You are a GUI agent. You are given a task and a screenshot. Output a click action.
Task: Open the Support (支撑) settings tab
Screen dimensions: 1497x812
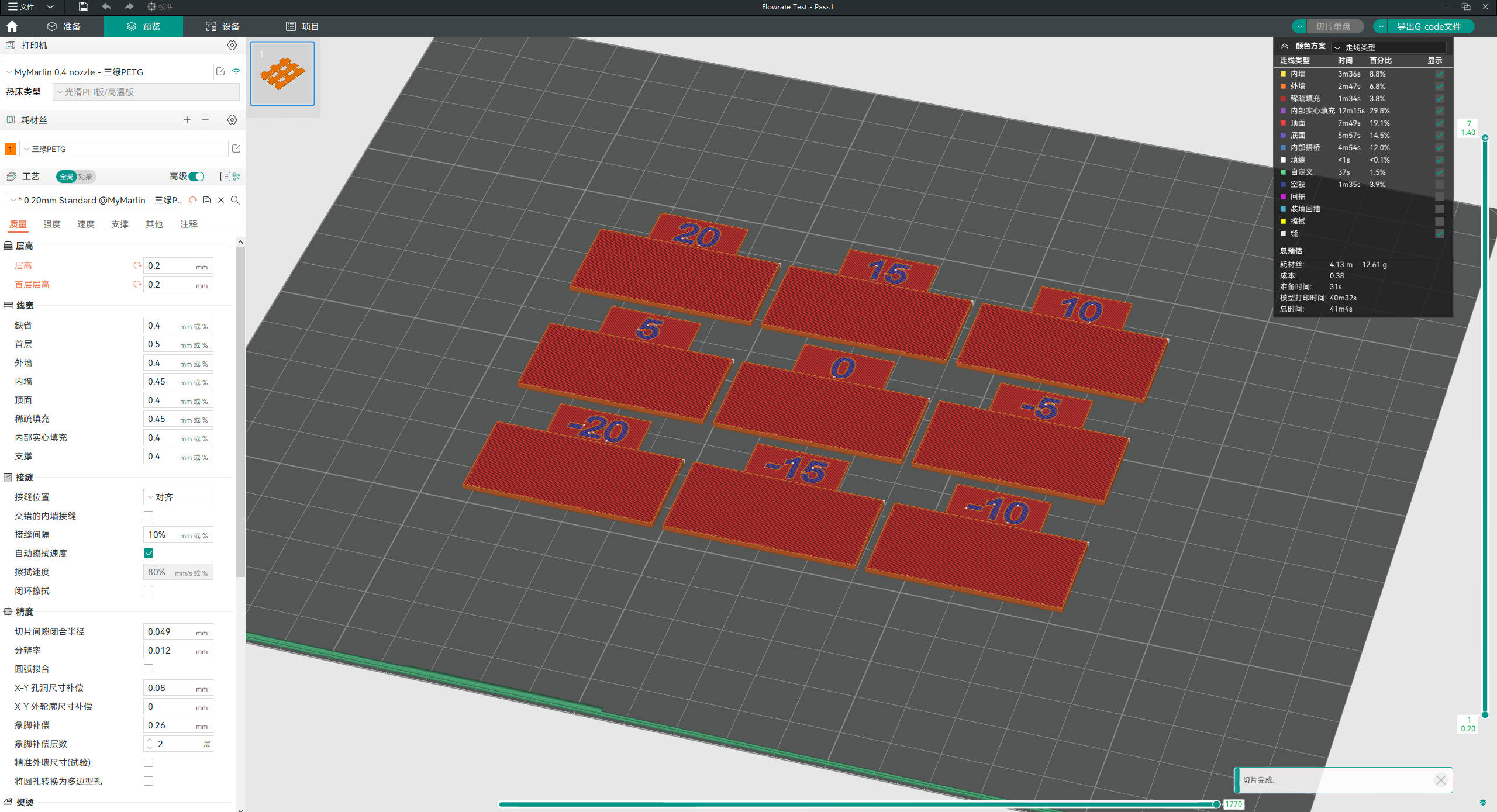click(x=119, y=224)
